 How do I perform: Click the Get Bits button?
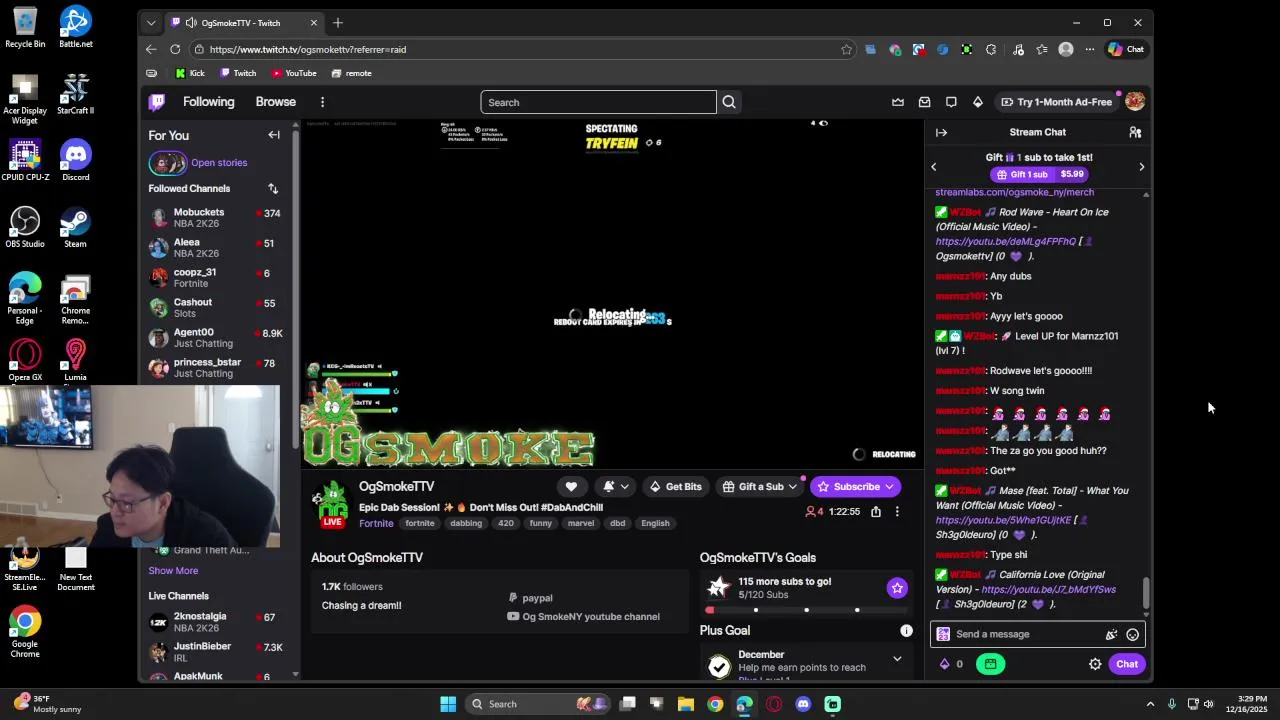[675, 487]
